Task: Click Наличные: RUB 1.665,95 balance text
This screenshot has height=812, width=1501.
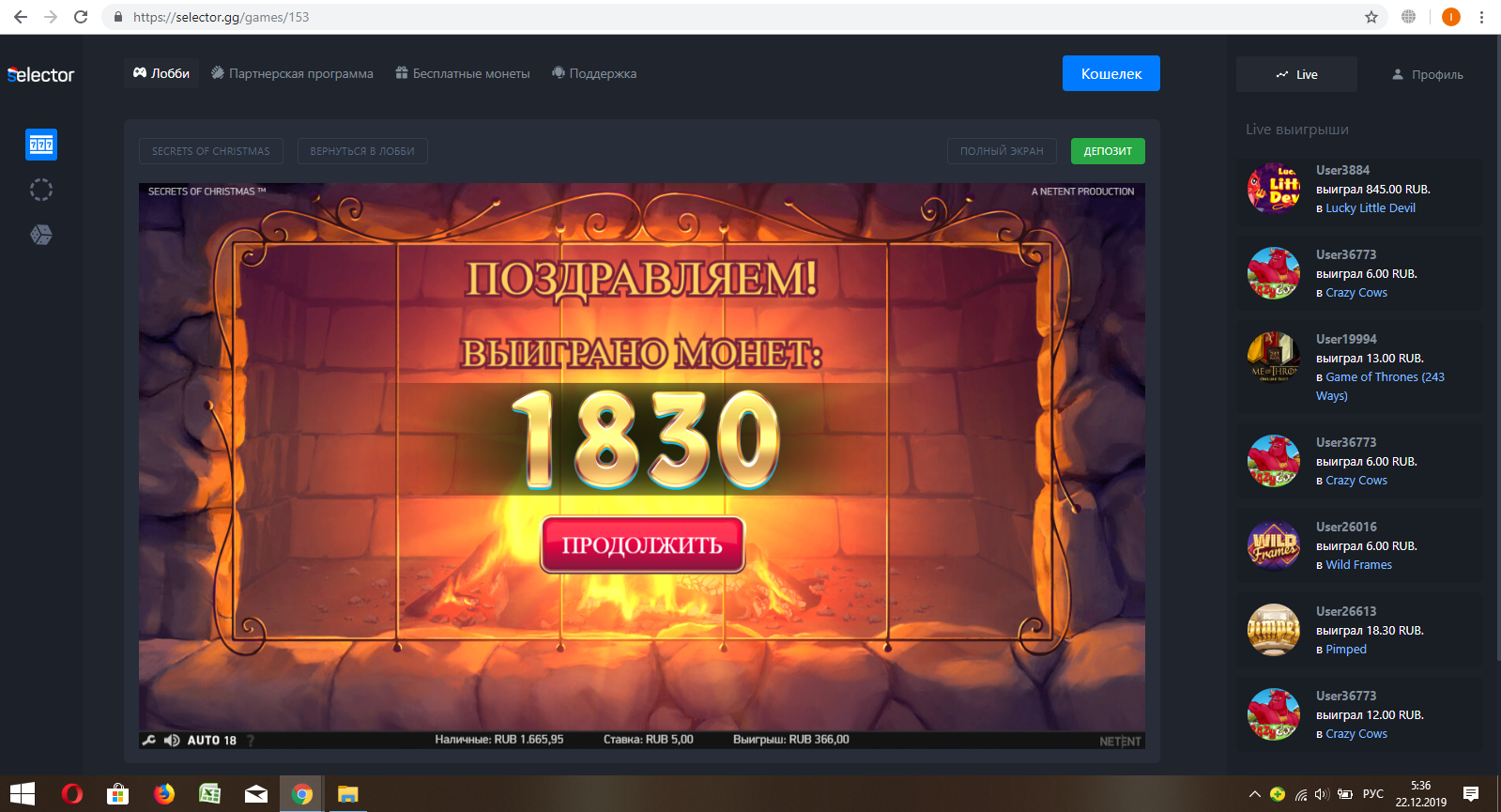Action: (x=499, y=740)
